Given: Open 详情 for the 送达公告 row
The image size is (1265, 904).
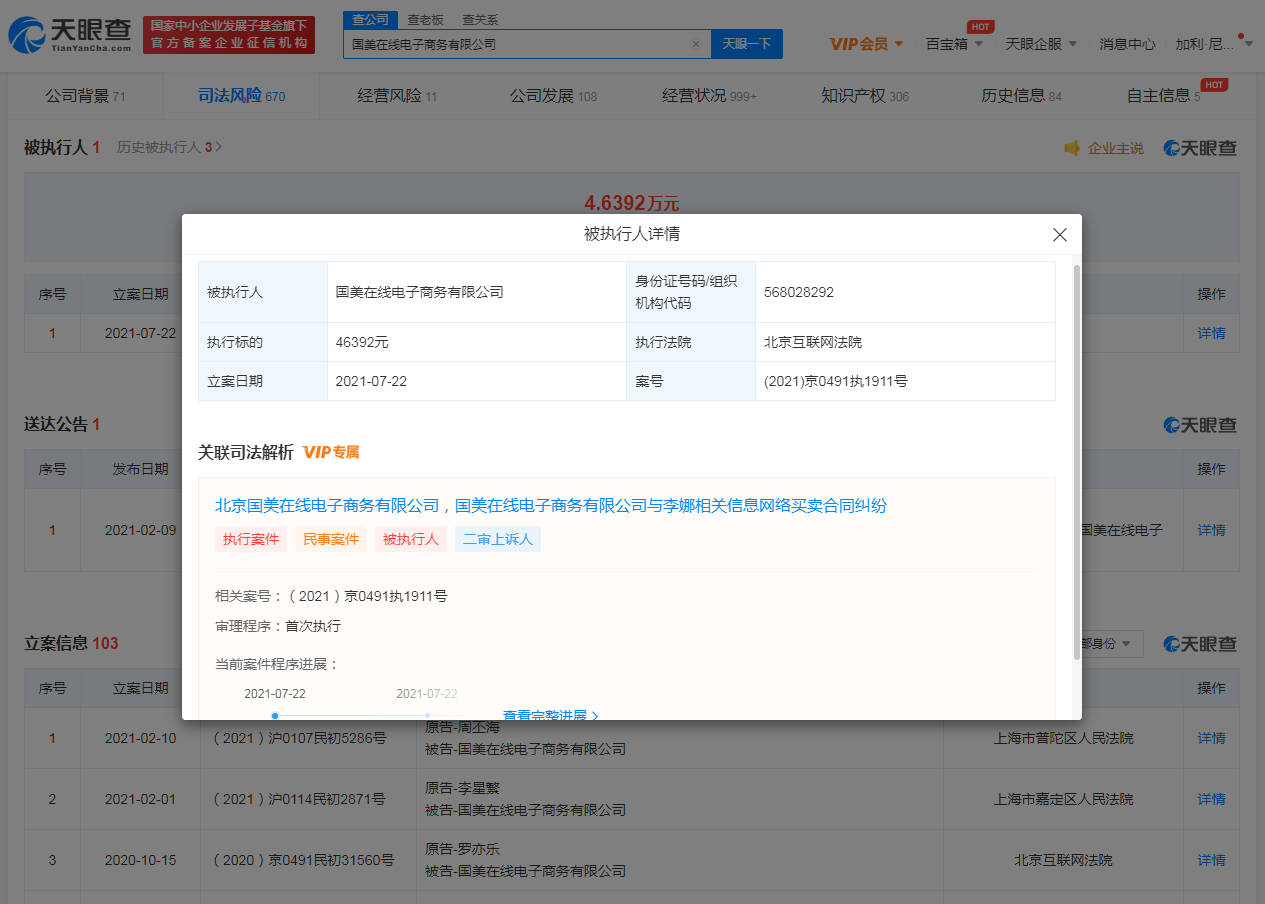Looking at the screenshot, I should (1211, 530).
